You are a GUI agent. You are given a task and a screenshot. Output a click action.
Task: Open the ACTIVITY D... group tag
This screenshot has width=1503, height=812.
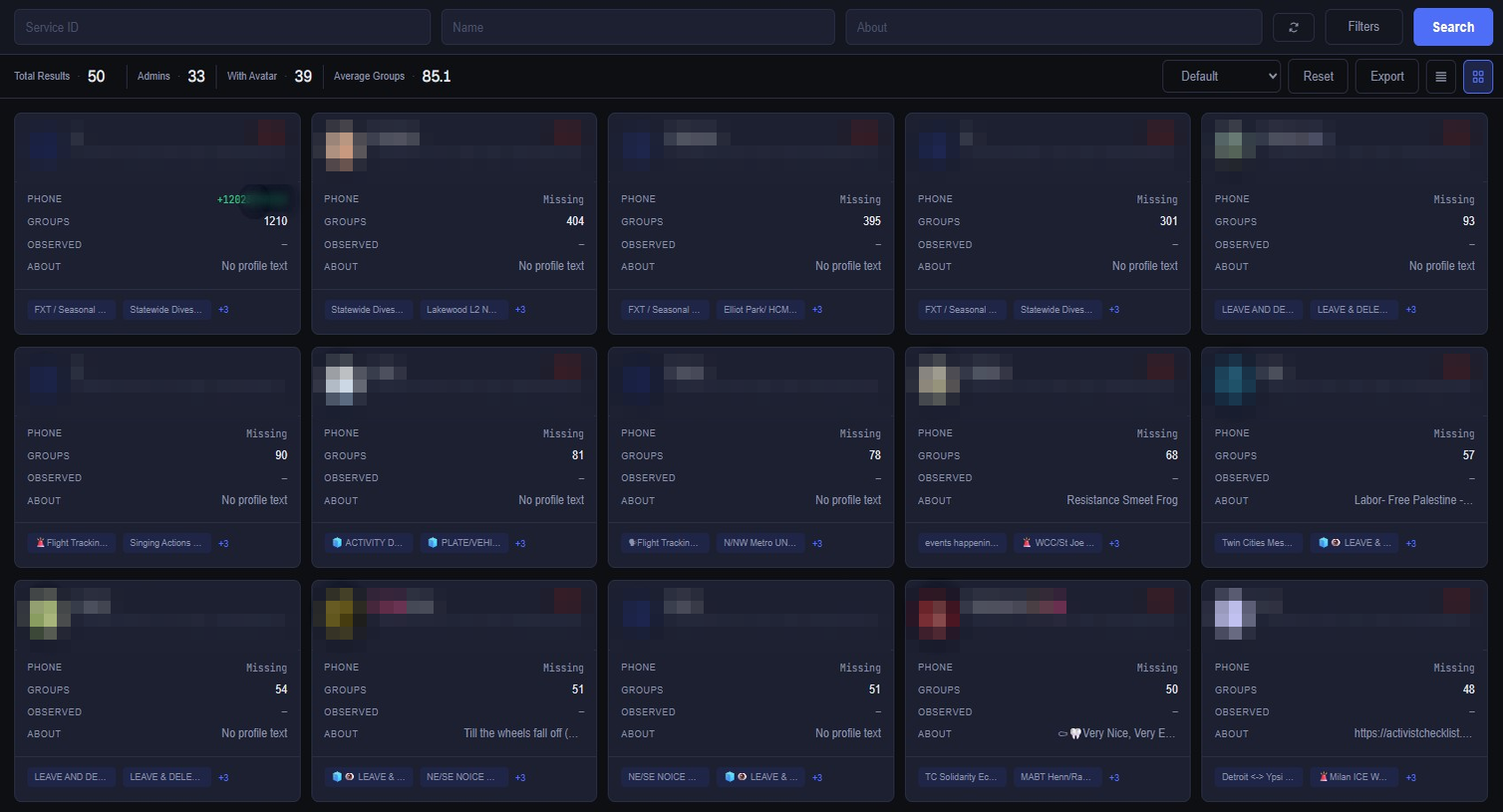click(366, 543)
